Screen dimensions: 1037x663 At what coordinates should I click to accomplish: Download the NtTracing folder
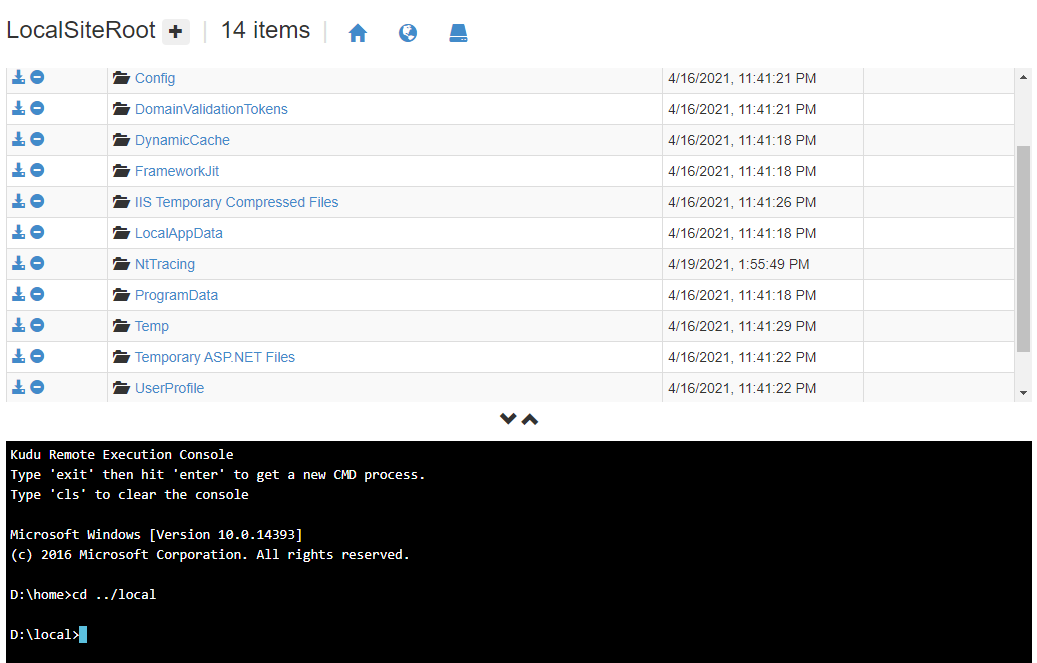(18, 263)
